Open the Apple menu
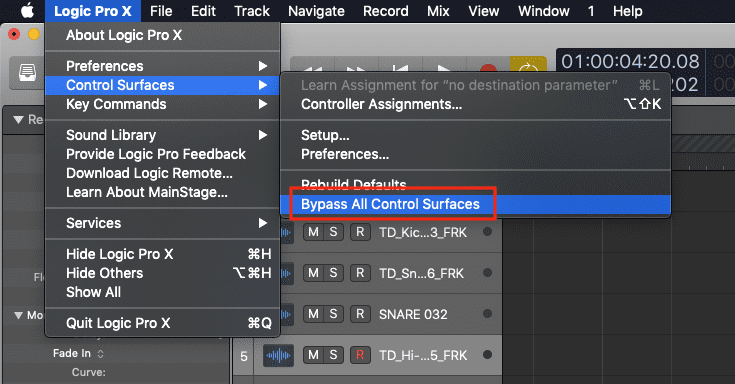This screenshot has height=384, width=735. coord(27,11)
